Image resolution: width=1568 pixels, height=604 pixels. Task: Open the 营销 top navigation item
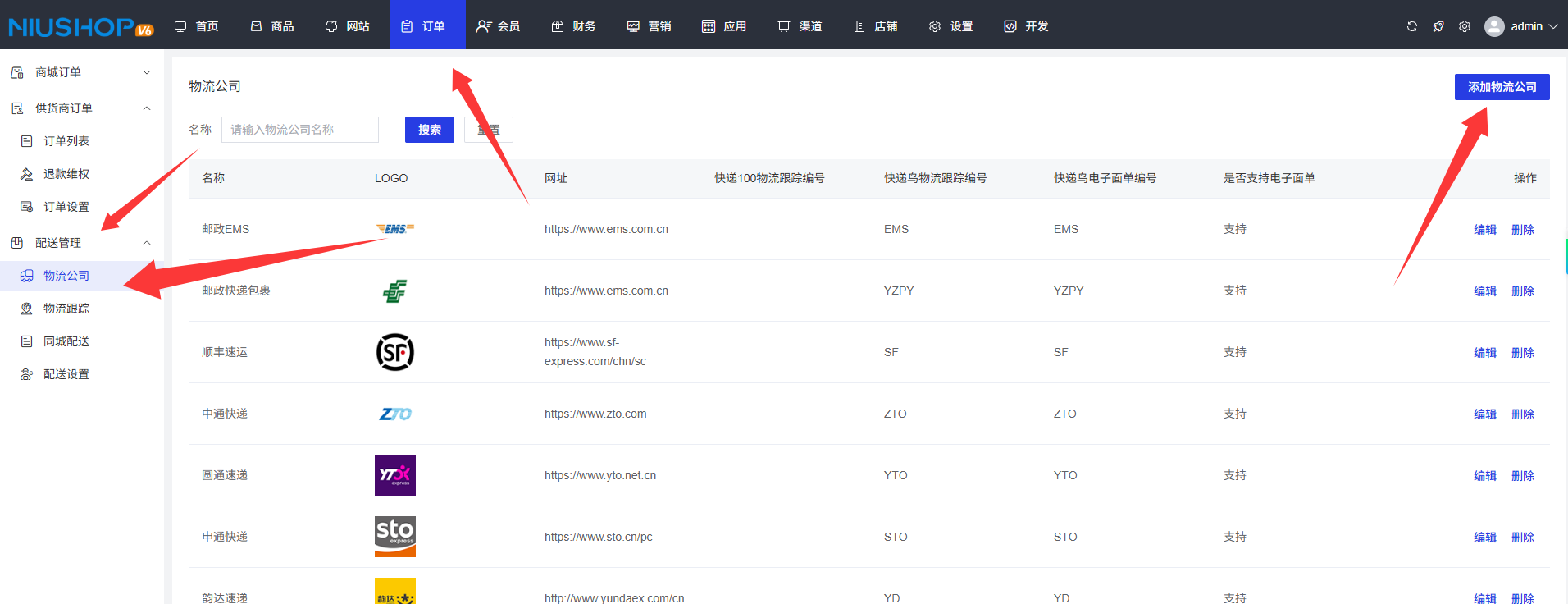coord(649,26)
